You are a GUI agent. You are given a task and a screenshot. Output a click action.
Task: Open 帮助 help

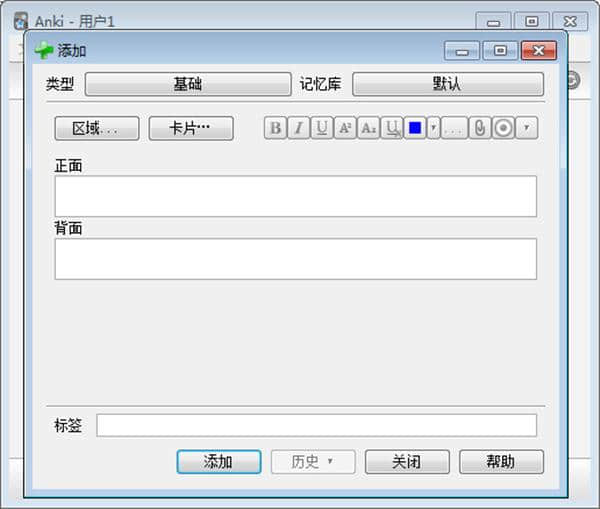(501, 462)
